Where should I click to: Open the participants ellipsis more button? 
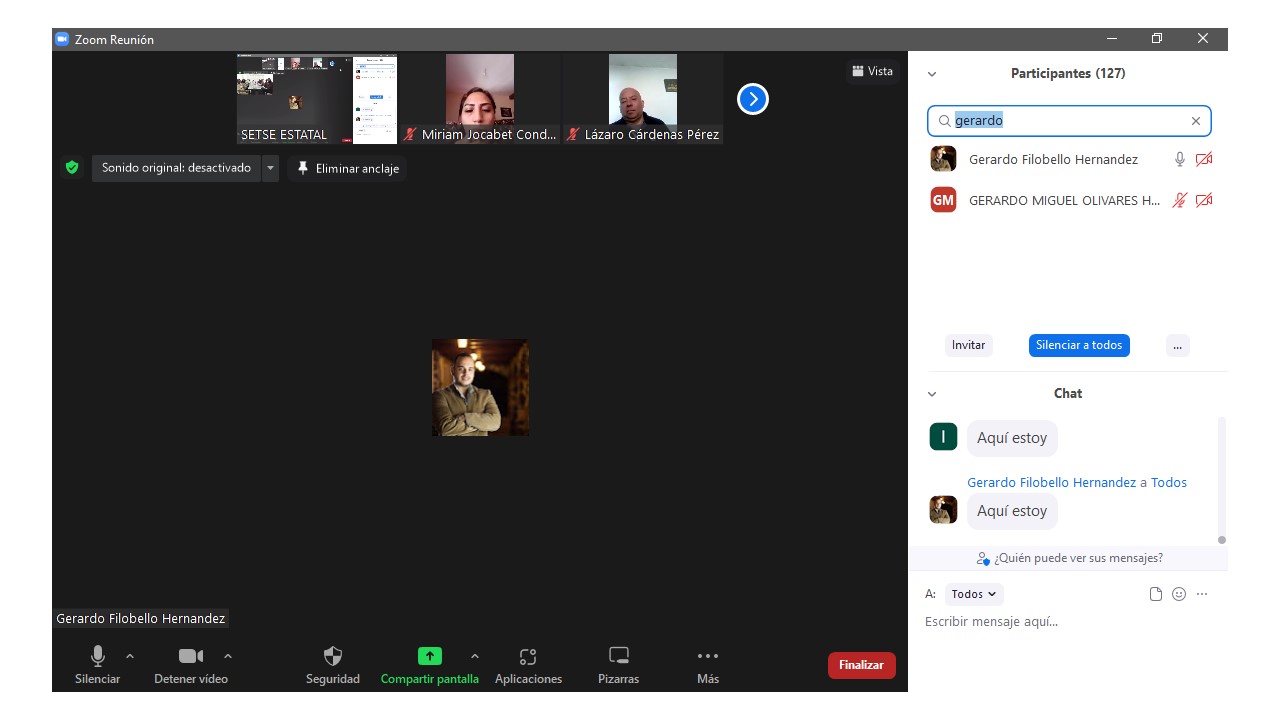1177,345
